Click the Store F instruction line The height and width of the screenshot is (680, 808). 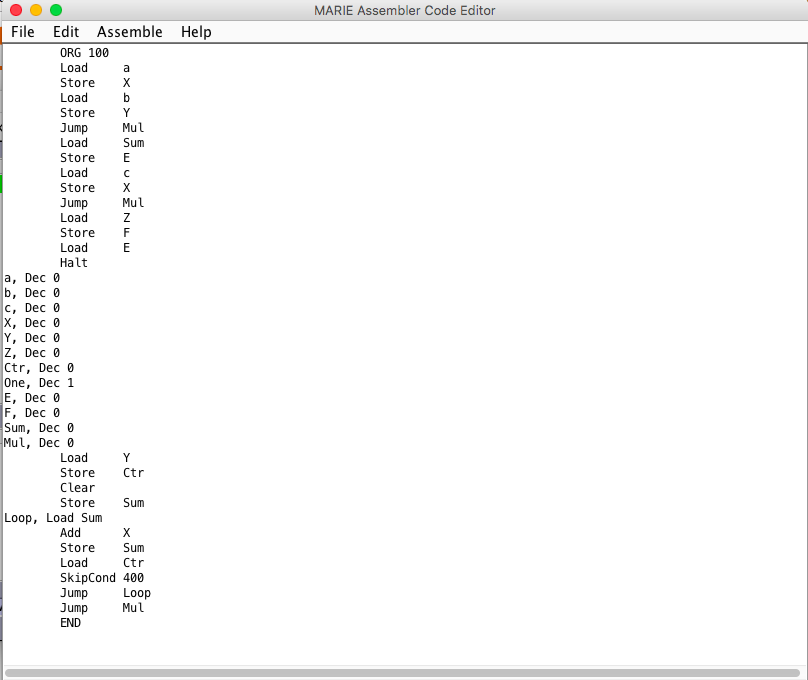pyautogui.click(x=98, y=232)
